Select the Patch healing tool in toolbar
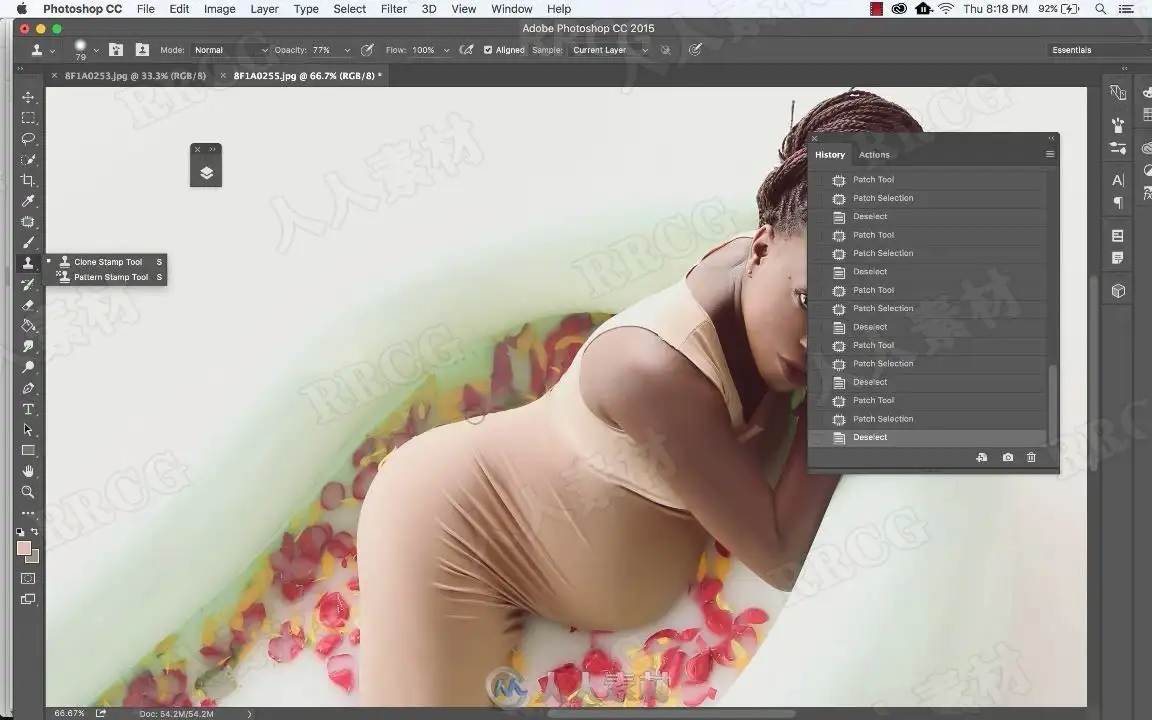The image size is (1152, 720). tap(28, 221)
